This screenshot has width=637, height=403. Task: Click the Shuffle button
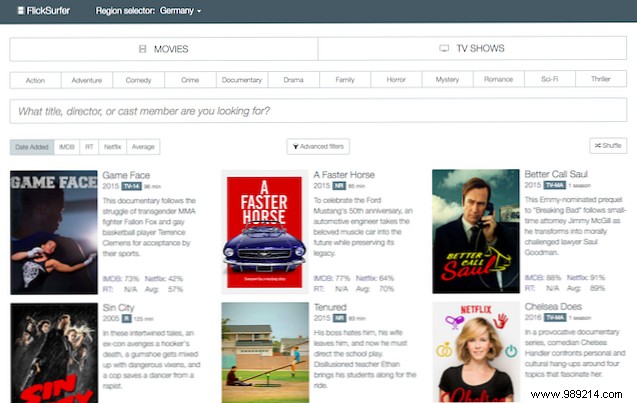pos(608,145)
